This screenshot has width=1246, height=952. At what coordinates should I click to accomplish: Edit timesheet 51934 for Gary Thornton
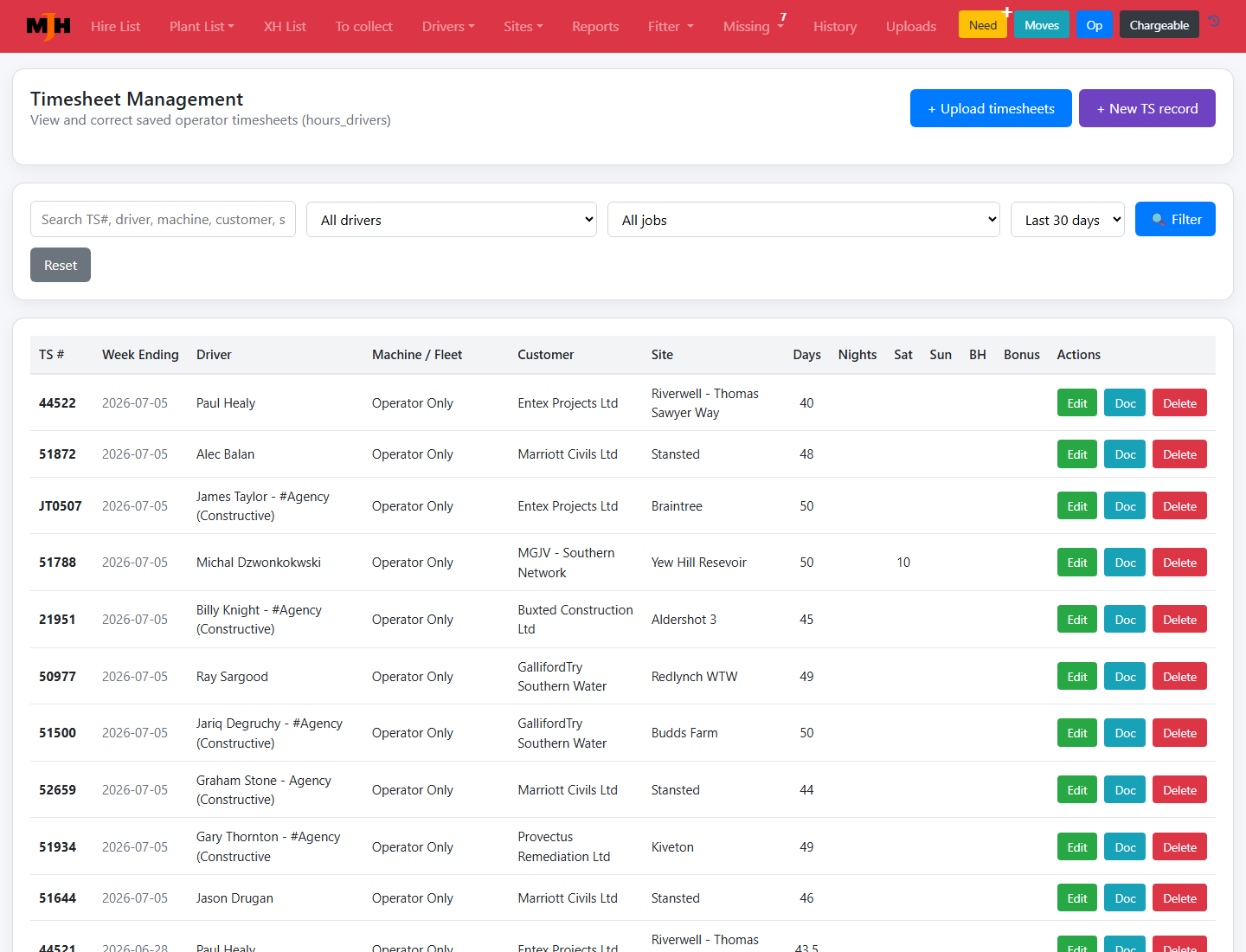pos(1077,847)
